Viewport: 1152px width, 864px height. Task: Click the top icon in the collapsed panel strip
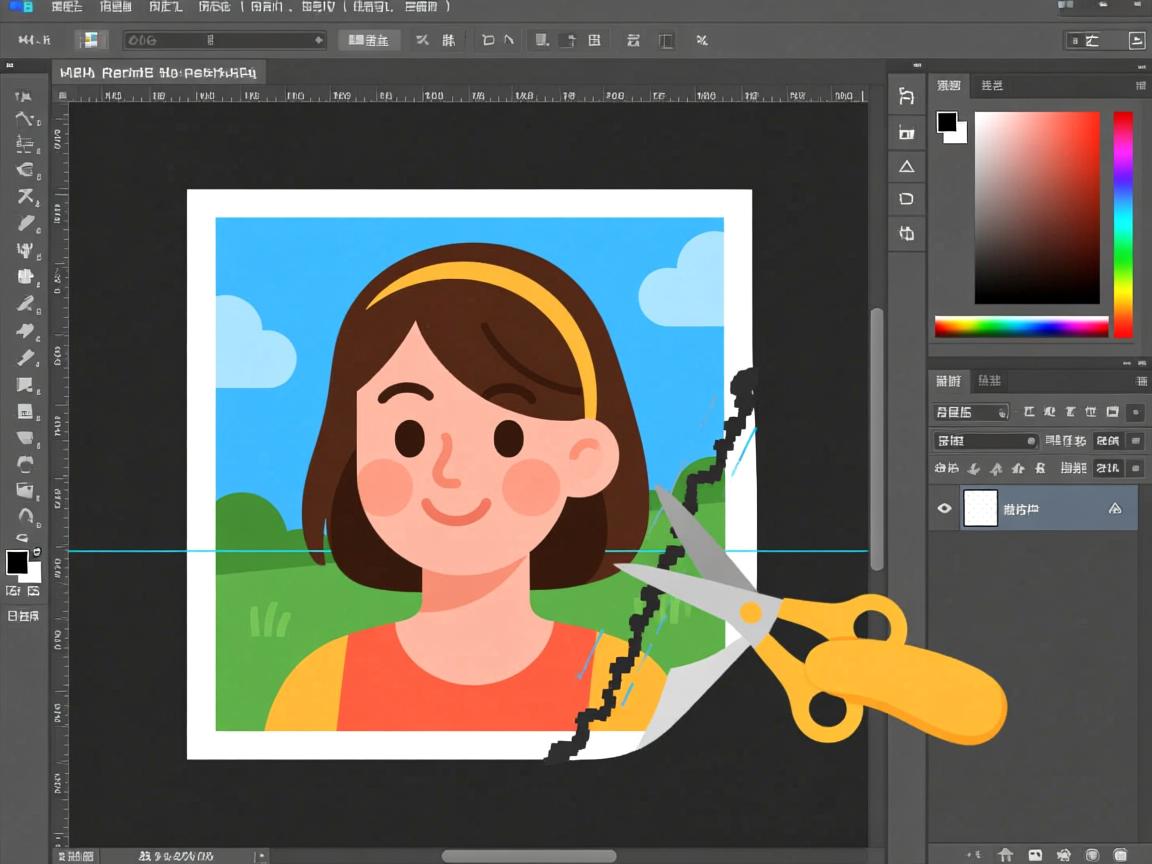pyautogui.click(x=906, y=96)
